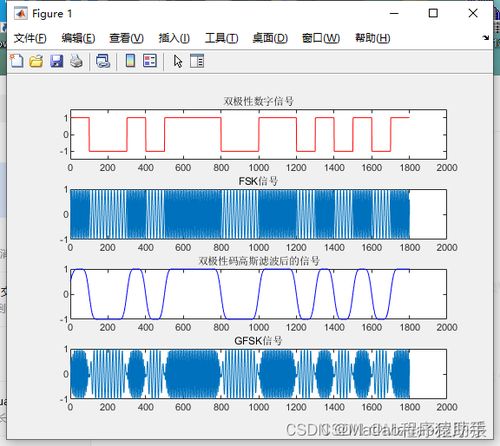This screenshot has width=500, height=446.
Task: Save figure using the floppy disk icon
Action: (57, 61)
